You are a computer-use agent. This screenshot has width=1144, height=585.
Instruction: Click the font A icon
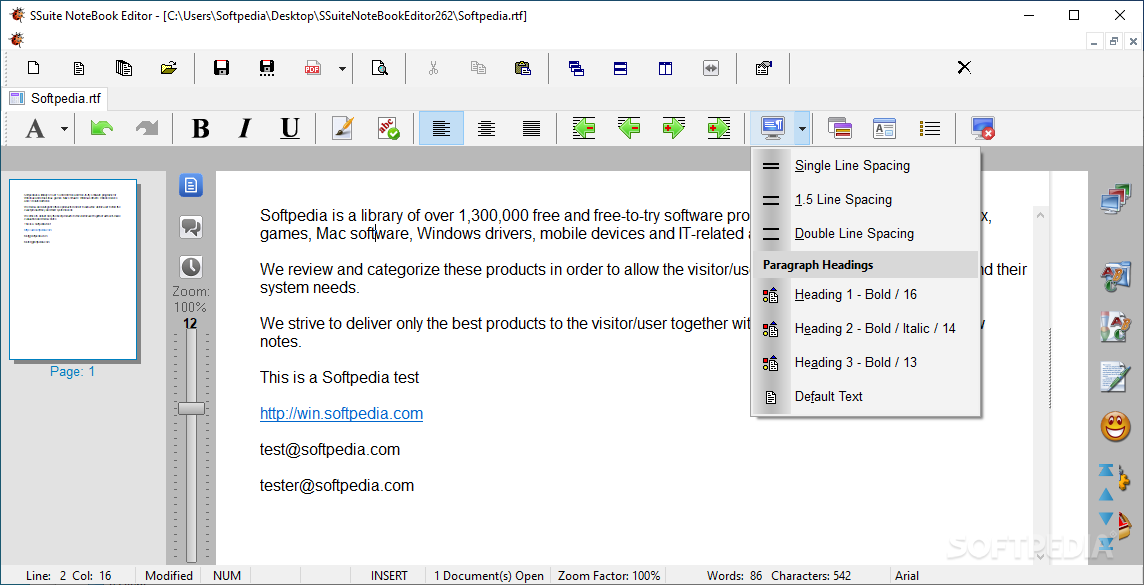click(x=35, y=128)
